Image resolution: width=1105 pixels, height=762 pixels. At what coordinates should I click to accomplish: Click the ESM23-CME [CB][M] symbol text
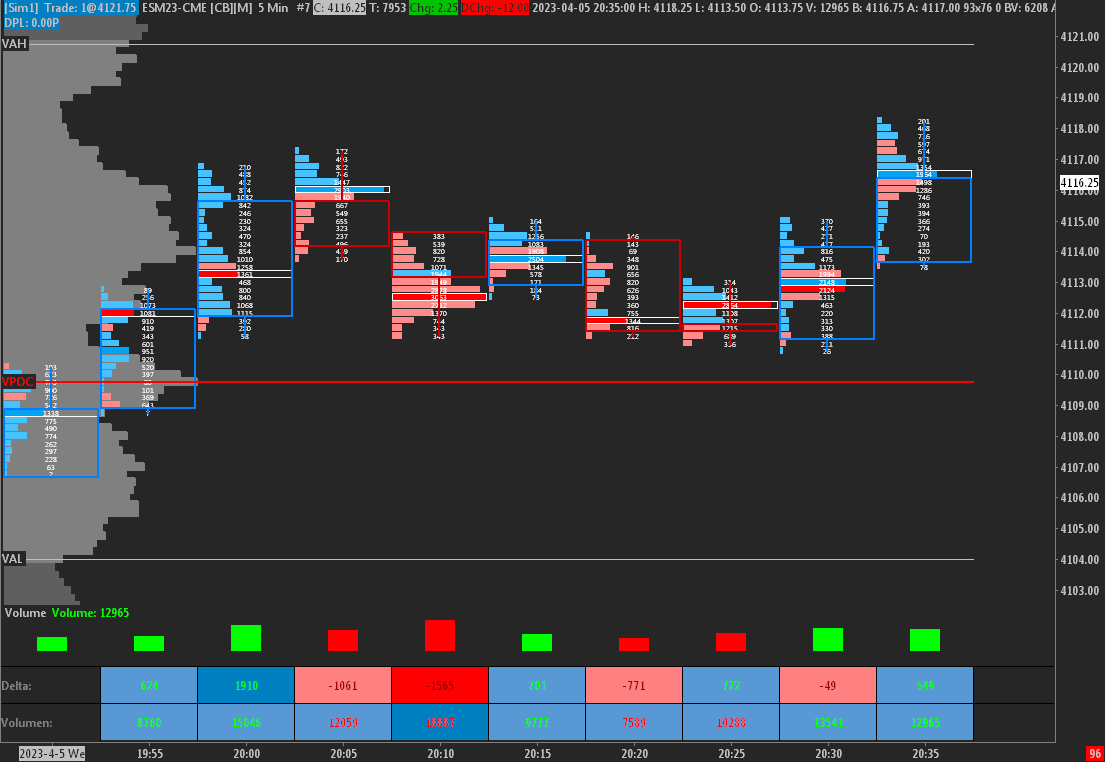pos(197,8)
